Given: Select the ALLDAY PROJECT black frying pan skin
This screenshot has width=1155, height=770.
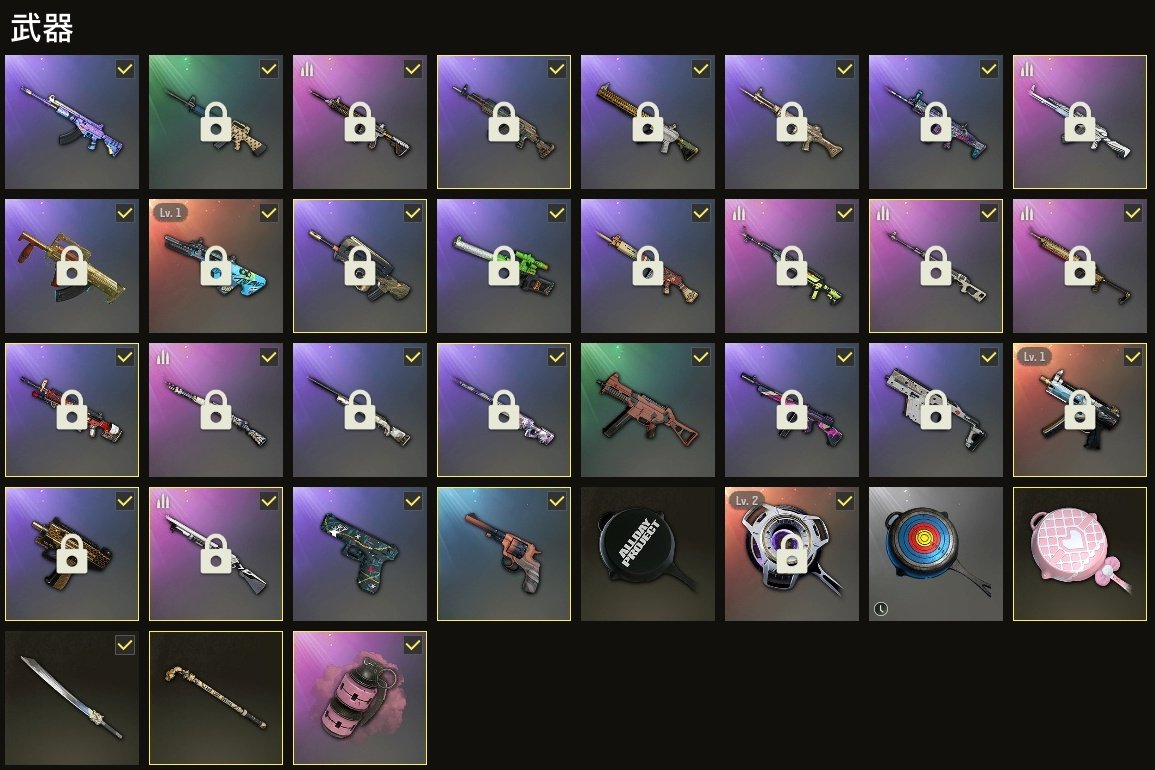Looking at the screenshot, I should tap(647, 553).
